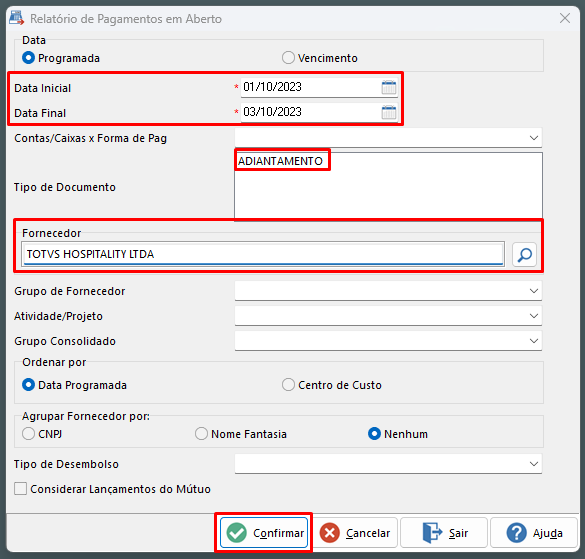Viewport: 585px width, 559px height.
Task: Choose Data Programada ordering option
Action: pyautogui.click(x=28, y=385)
